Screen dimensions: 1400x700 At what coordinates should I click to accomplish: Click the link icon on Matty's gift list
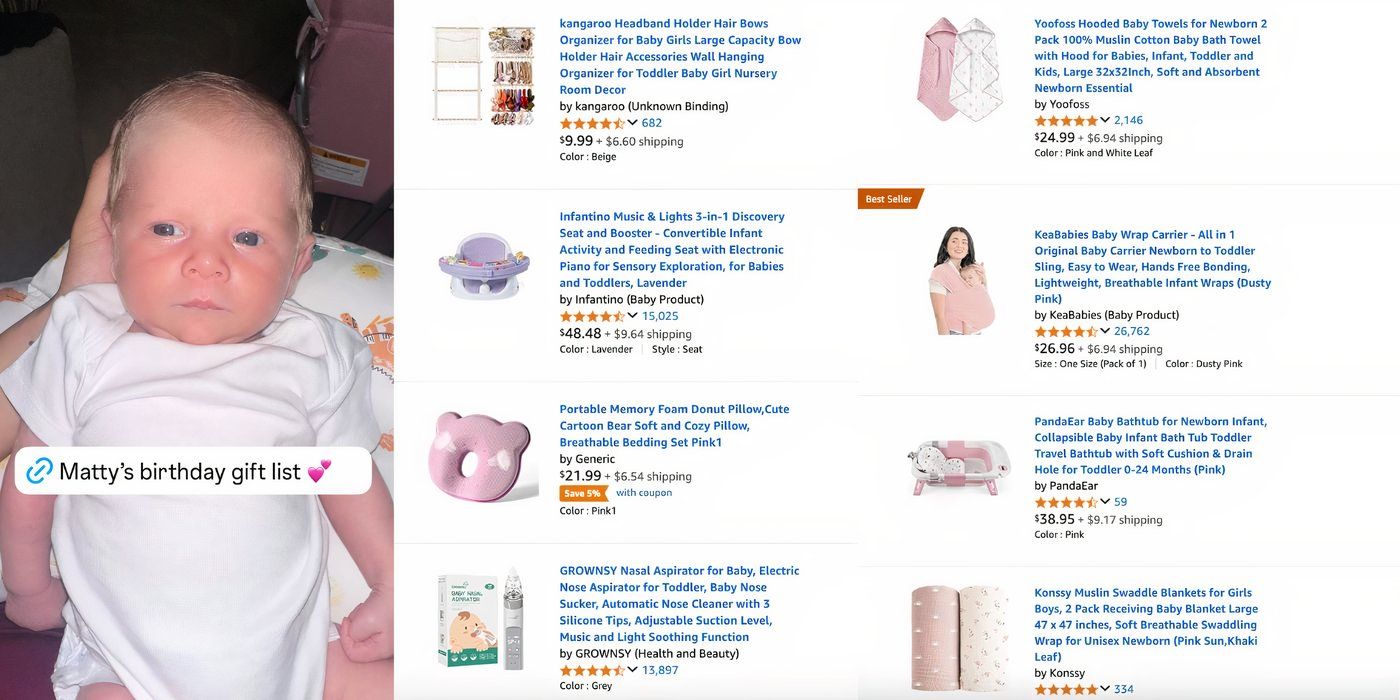click(39, 471)
